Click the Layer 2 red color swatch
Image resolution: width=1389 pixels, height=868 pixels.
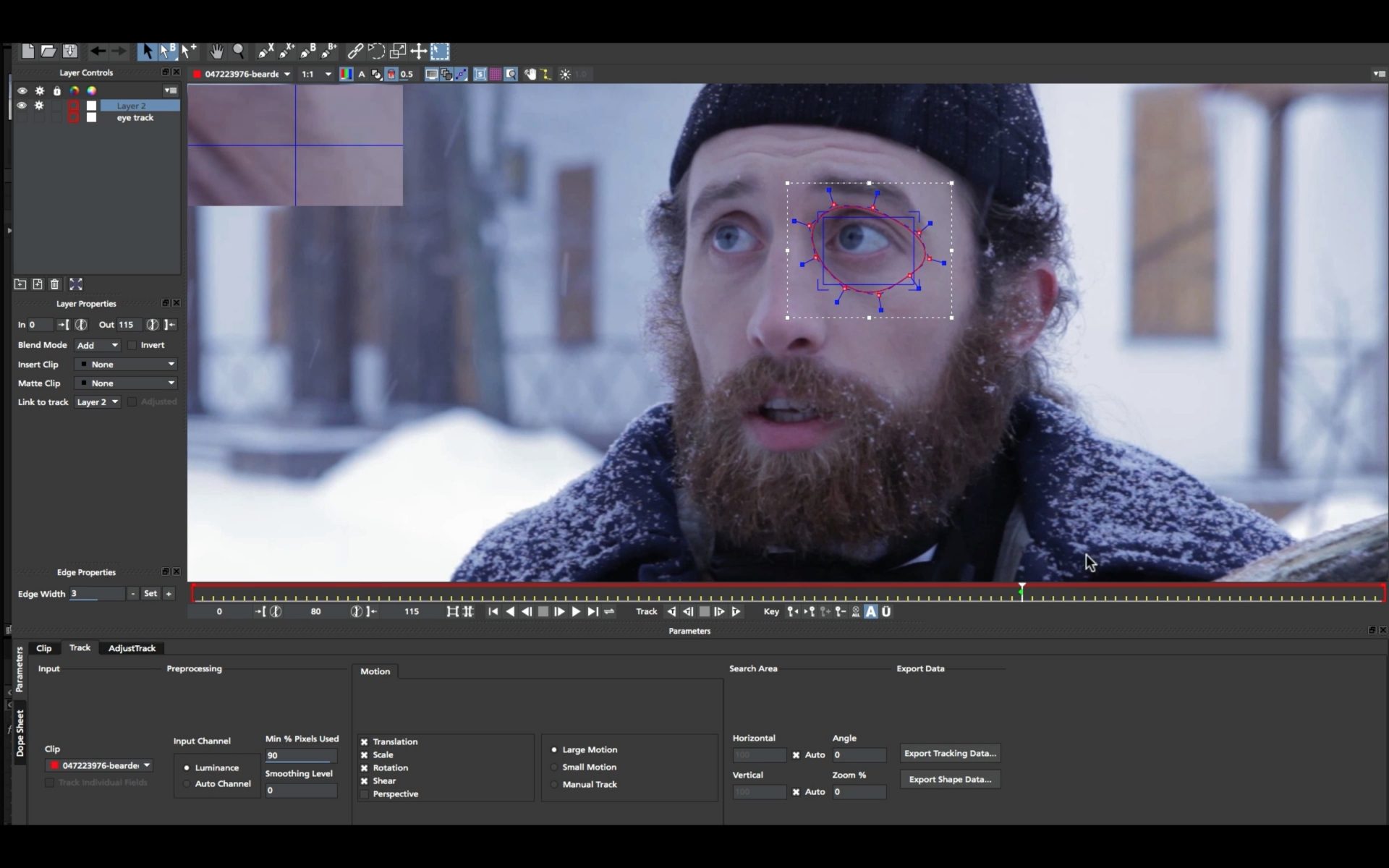[x=73, y=106]
